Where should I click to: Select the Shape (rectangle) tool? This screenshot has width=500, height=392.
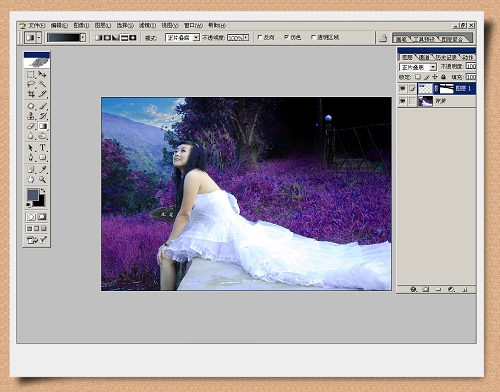[42, 157]
